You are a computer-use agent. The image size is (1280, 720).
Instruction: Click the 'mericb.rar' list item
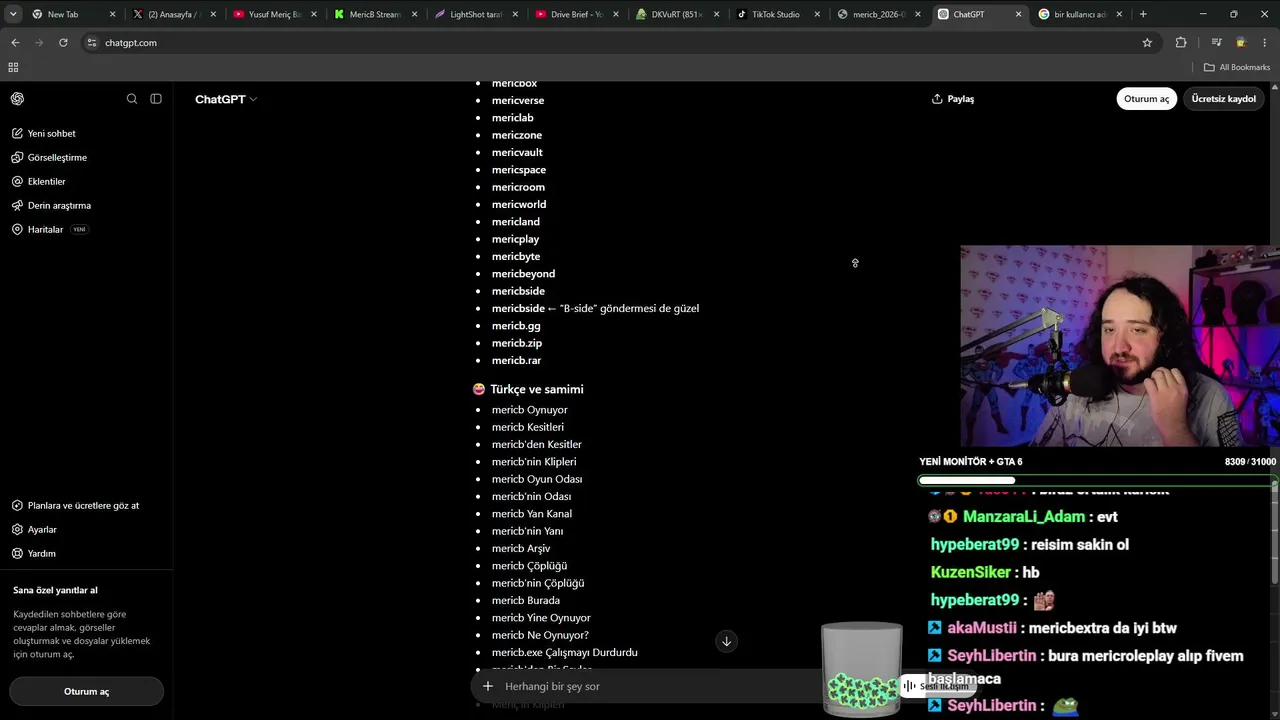click(516, 360)
